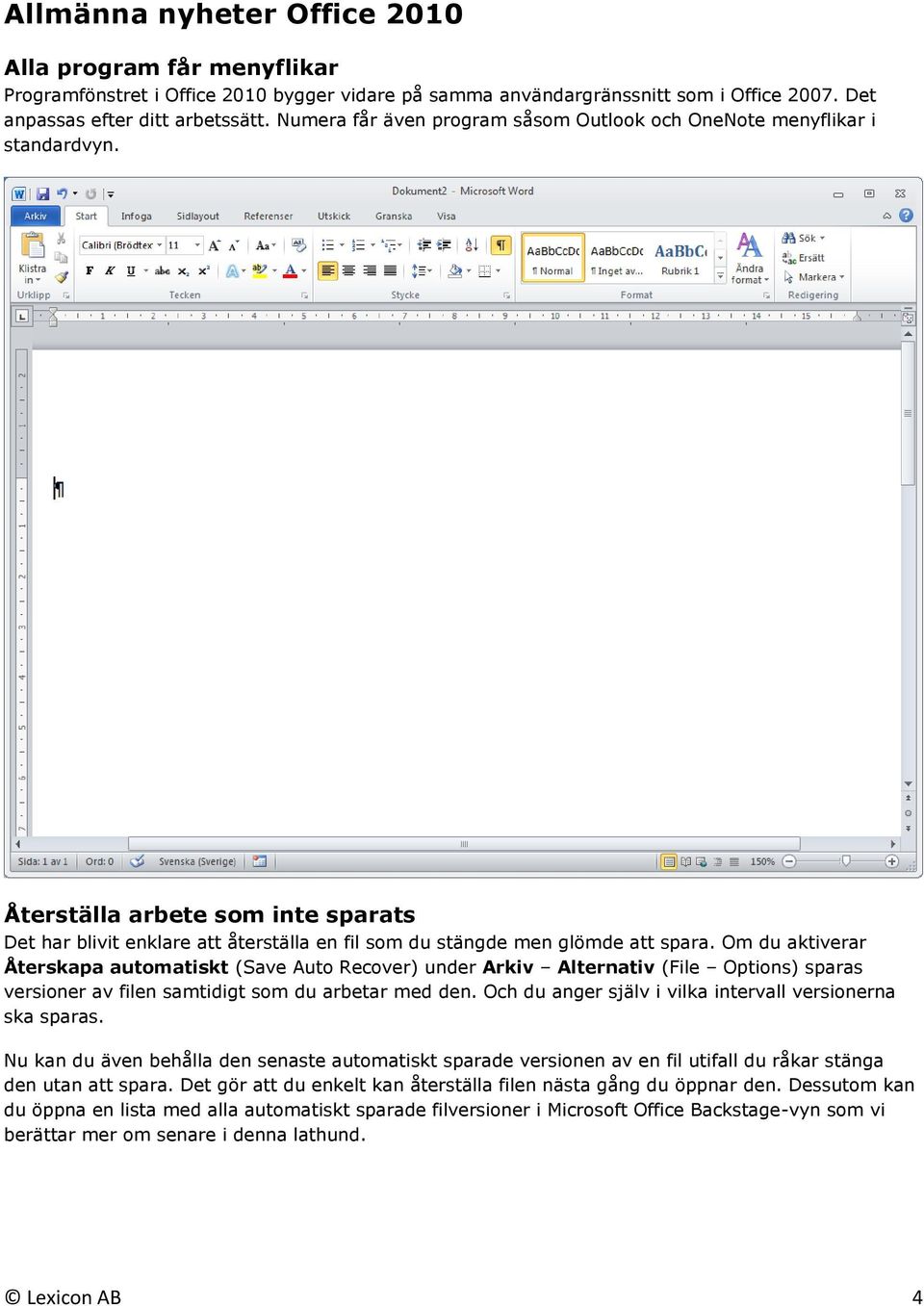Toggle left text alignment
924x1306 pixels.
coord(328,271)
